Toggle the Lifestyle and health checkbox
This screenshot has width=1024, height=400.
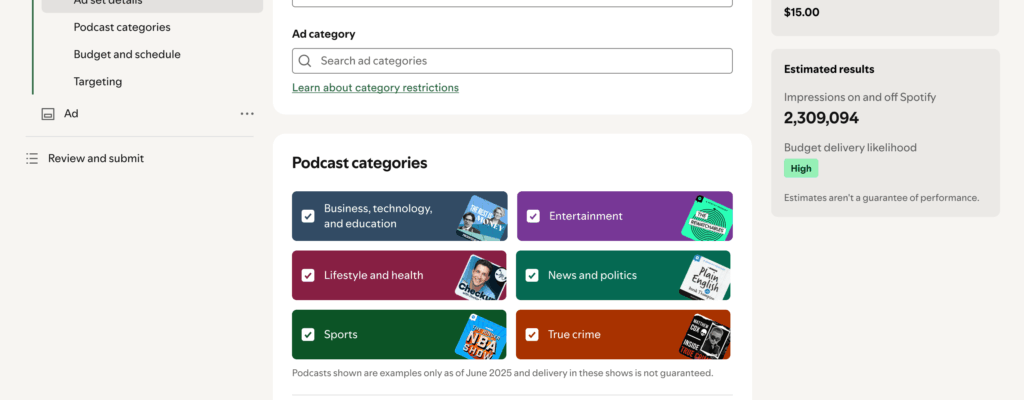308,276
